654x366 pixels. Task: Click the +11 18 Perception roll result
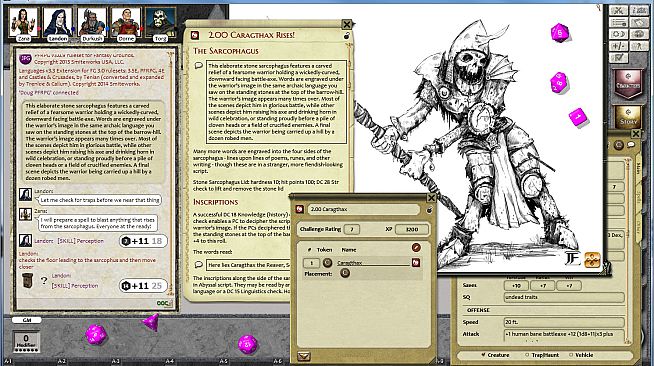pos(143,241)
